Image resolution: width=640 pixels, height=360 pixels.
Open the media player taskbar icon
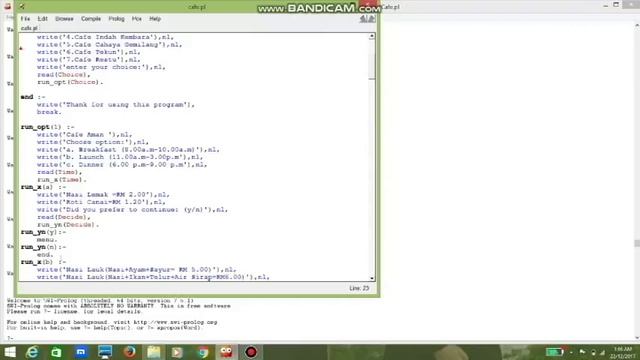[178, 352]
